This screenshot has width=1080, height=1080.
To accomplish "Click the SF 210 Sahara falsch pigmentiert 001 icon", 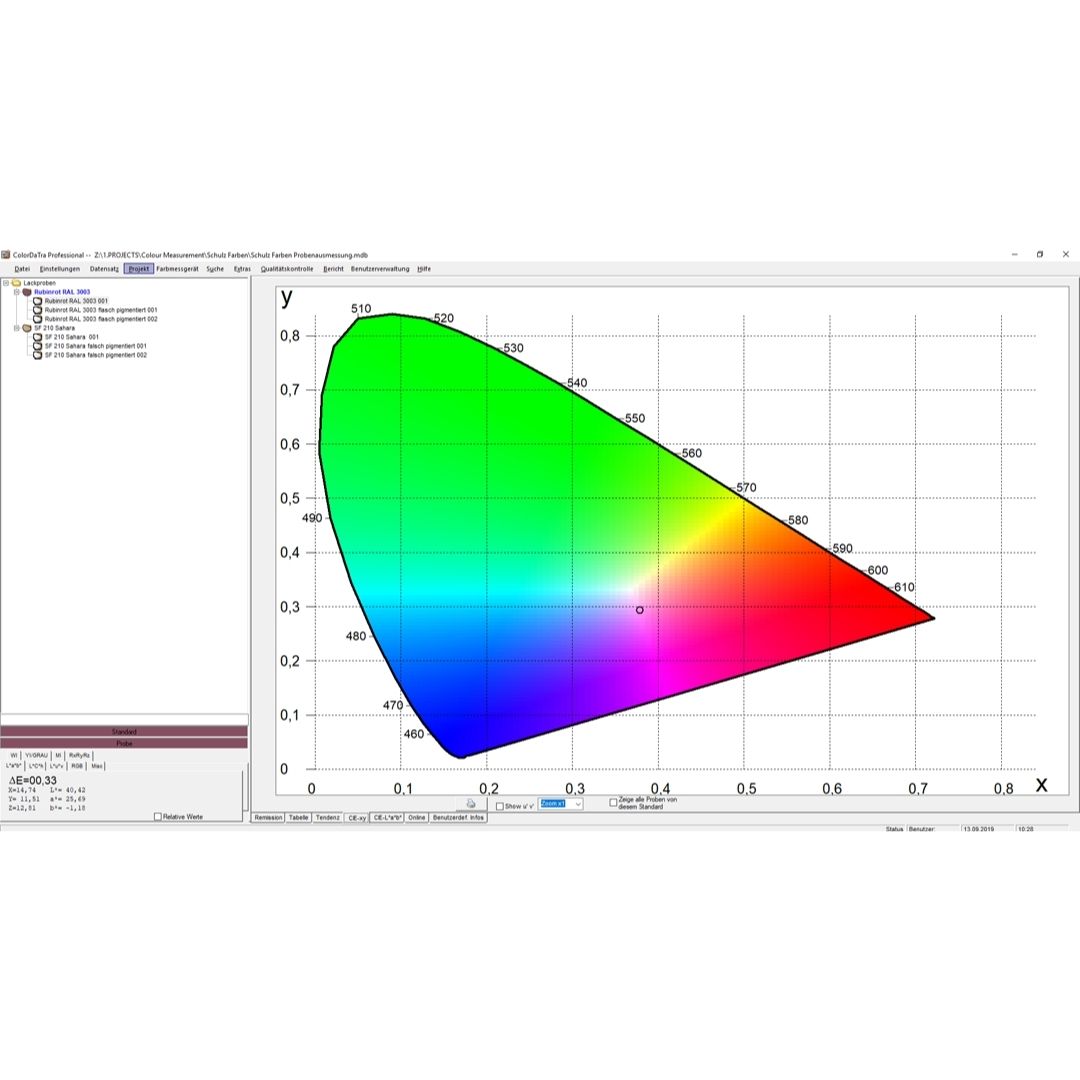I will coord(37,346).
